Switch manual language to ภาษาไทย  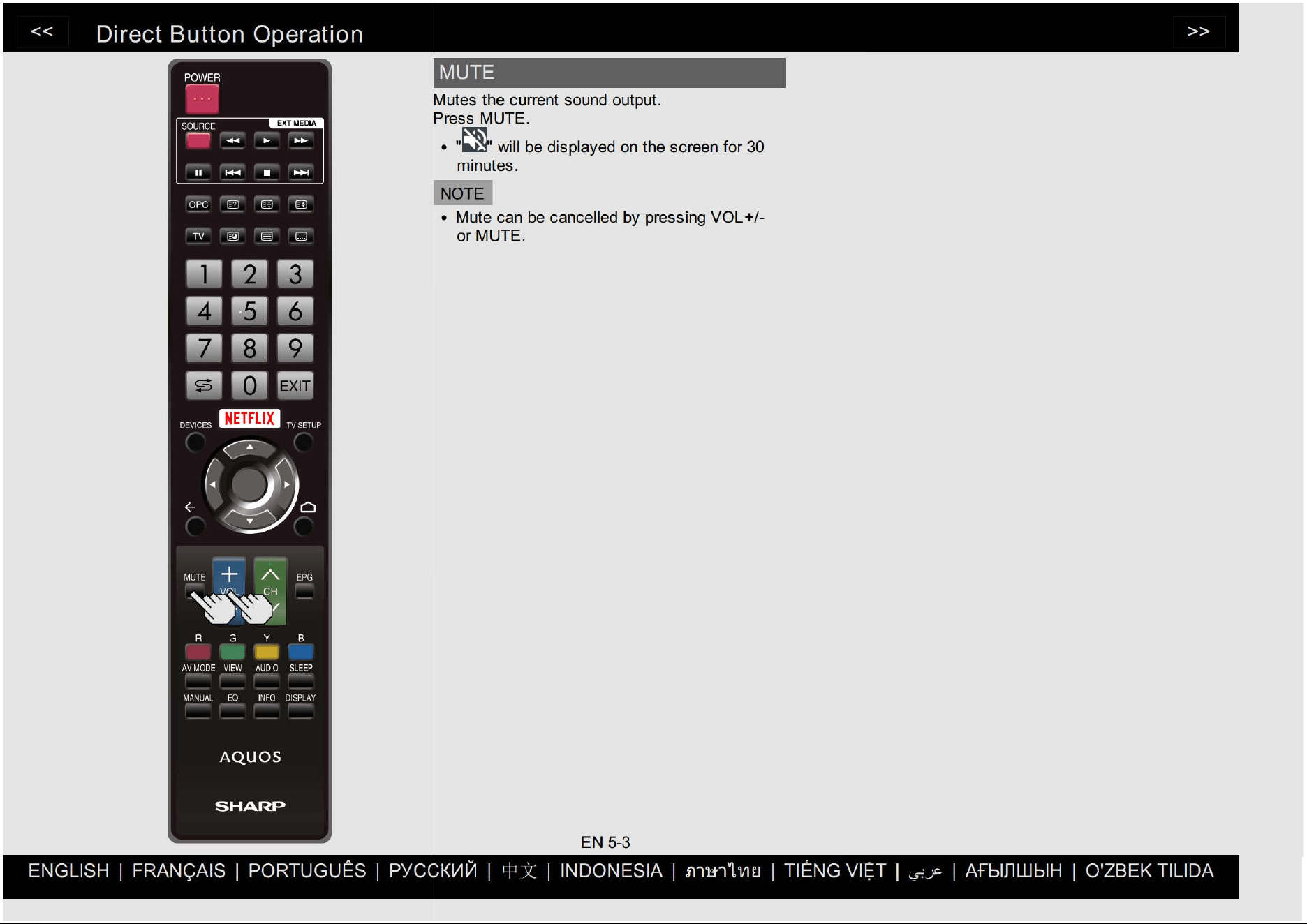[x=723, y=871]
